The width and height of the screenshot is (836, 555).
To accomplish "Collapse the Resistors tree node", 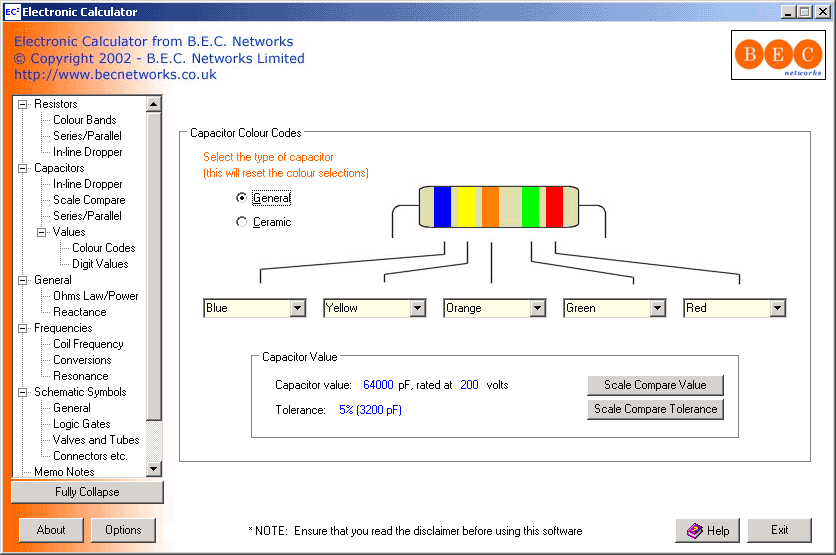I will [x=23, y=104].
